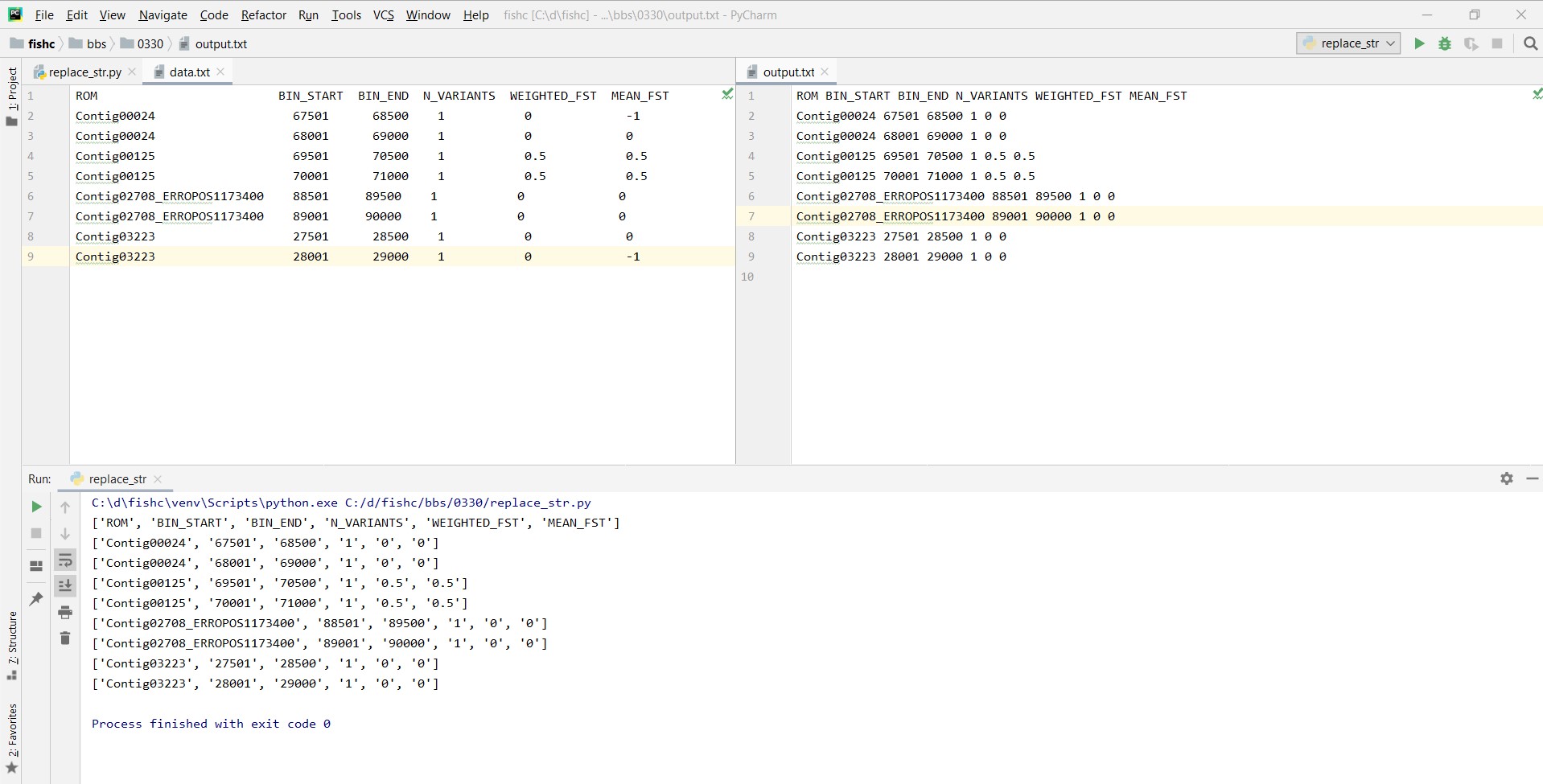
Task: Open inspection checkmark in data.txt editor
Action: point(727,95)
